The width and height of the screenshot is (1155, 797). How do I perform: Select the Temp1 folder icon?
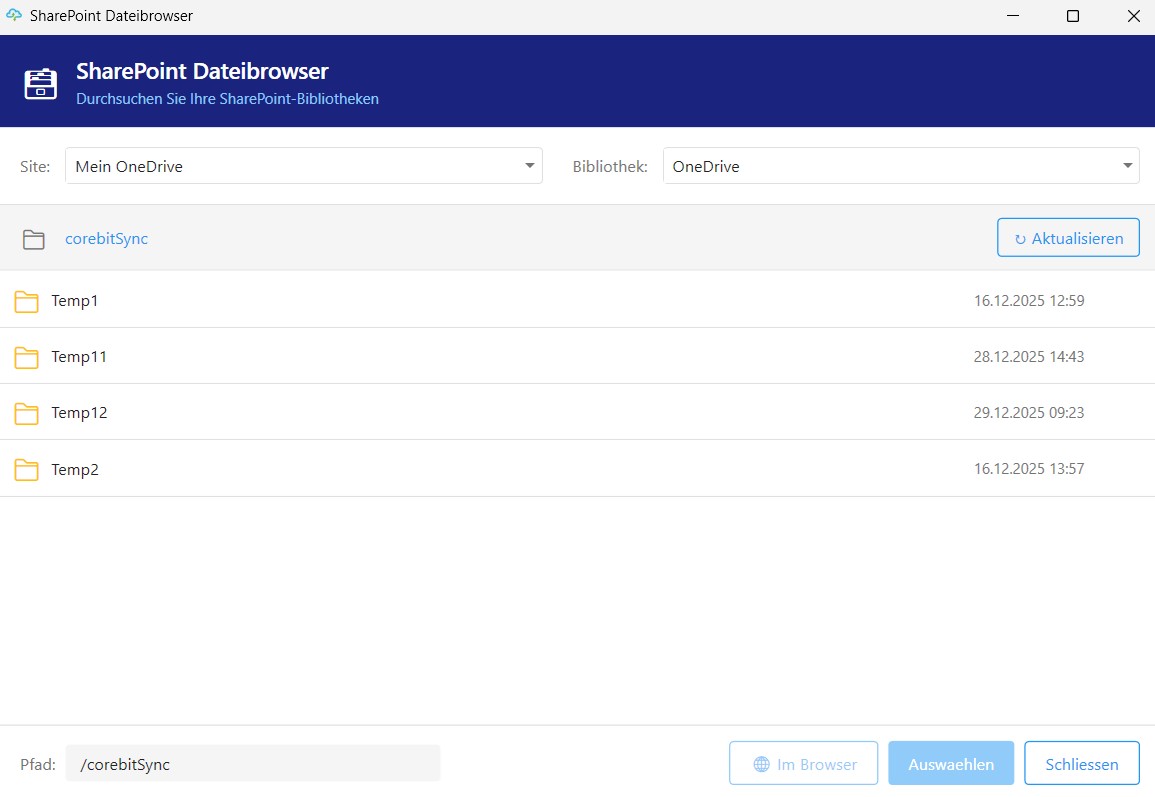click(26, 301)
